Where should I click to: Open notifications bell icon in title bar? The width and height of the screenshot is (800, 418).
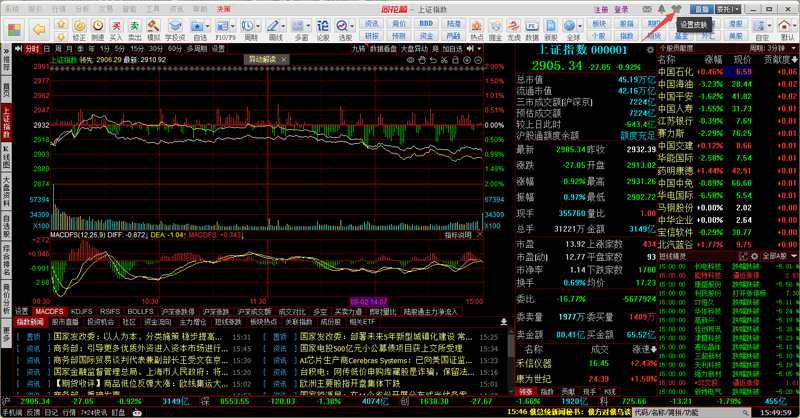(661, 8)
